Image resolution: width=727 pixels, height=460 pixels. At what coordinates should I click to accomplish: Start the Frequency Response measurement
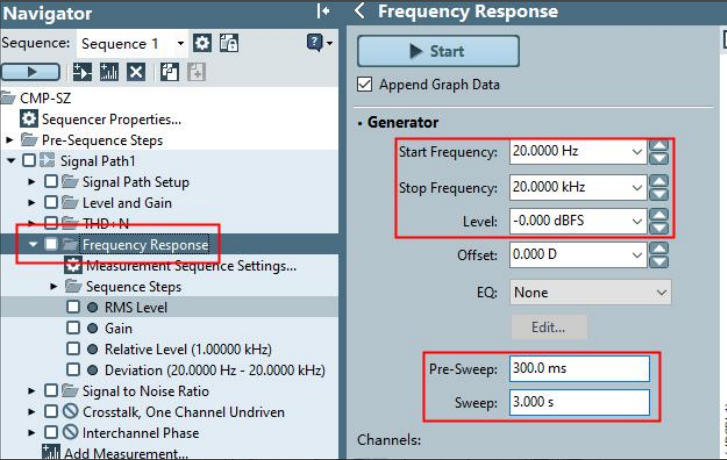(438, 51)
